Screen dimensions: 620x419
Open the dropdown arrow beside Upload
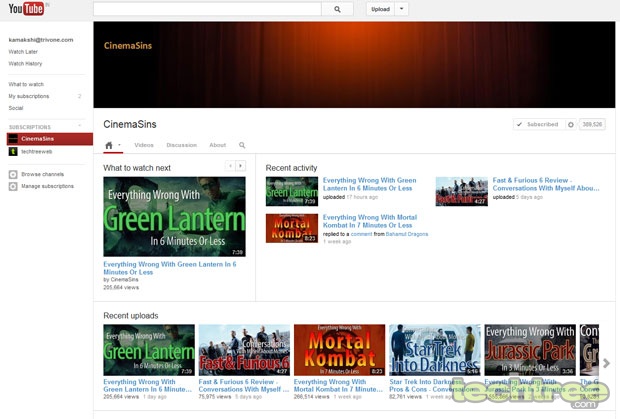point(401,9)
